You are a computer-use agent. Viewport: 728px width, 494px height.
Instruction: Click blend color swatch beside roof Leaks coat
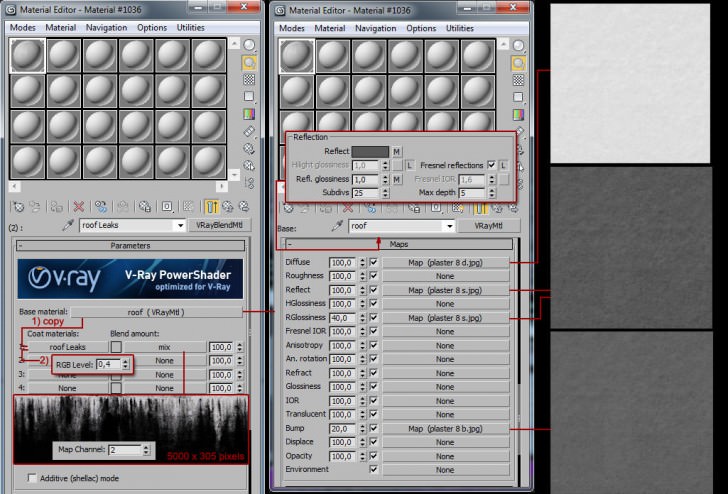point(116,347)
